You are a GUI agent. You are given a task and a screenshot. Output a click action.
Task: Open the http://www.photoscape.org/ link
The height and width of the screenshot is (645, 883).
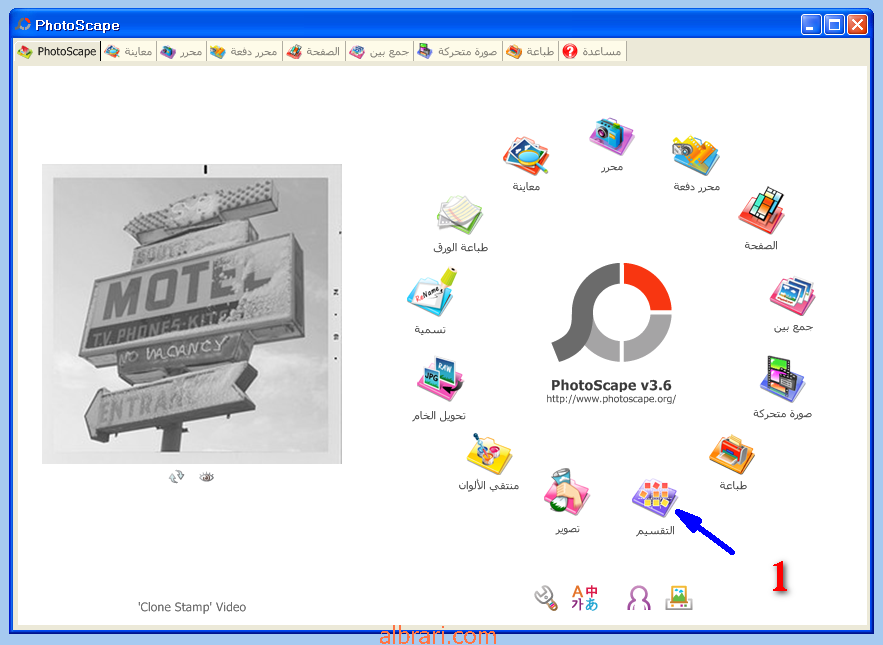pos(611,399)
